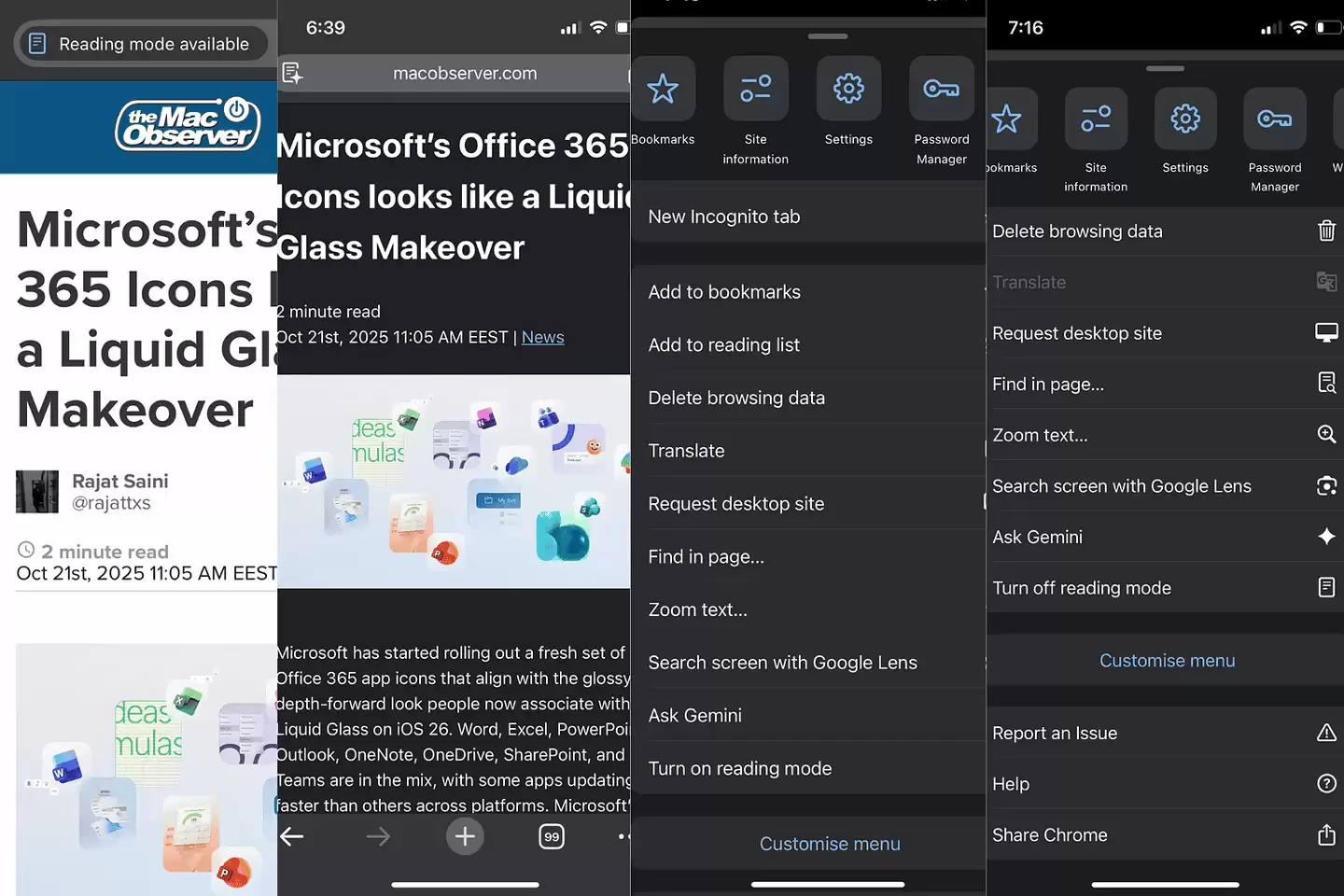
Task: Click Rajat Saini's author avatar
Action: [37, 492]
